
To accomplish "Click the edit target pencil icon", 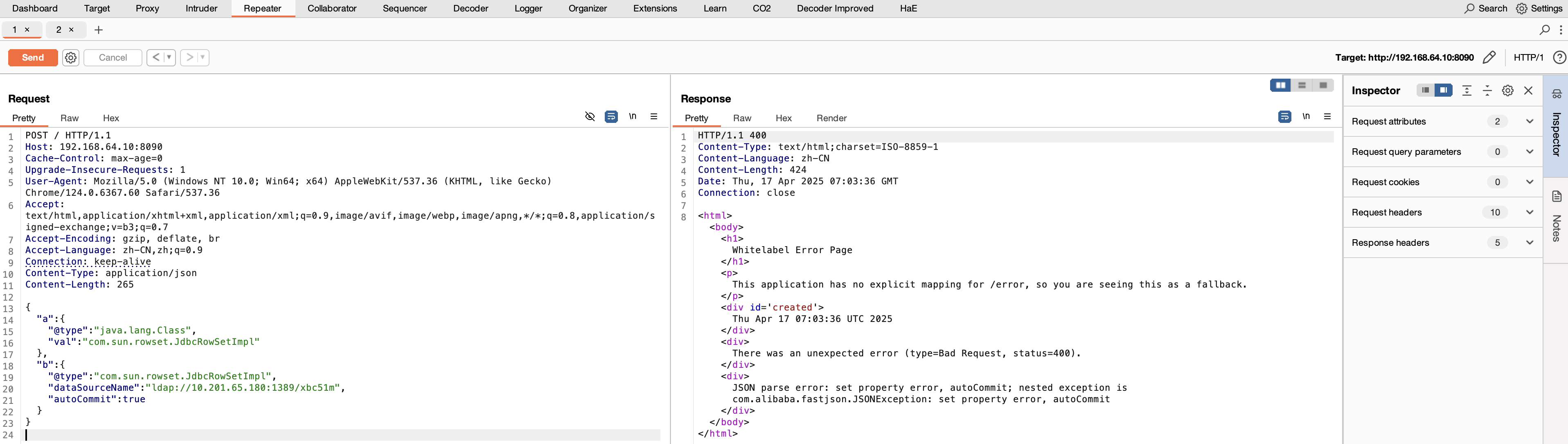I will pyautogui.click(x=1489, y=57).
